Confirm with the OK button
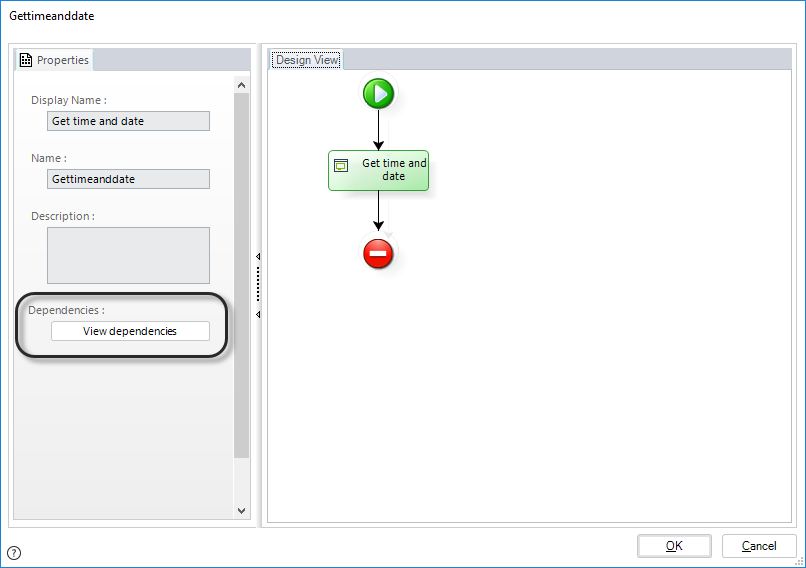806x568 pixels. (x=674, y=546)
